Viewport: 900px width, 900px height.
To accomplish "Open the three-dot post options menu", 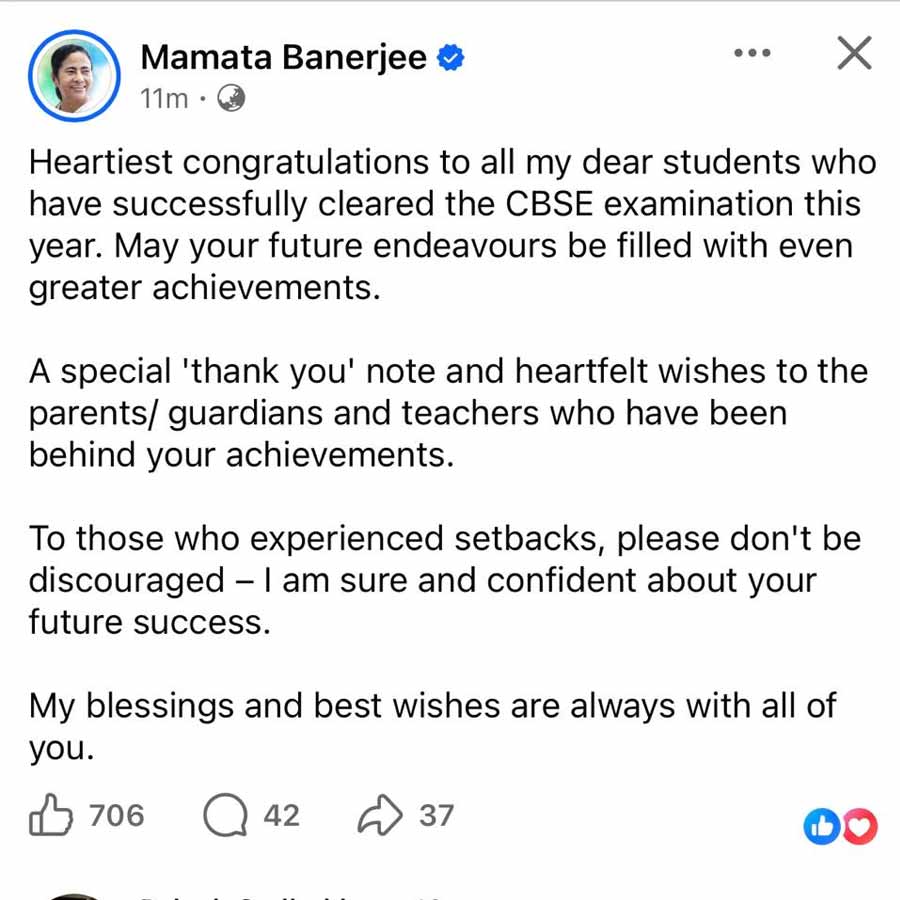I will [x=751, y=52].
